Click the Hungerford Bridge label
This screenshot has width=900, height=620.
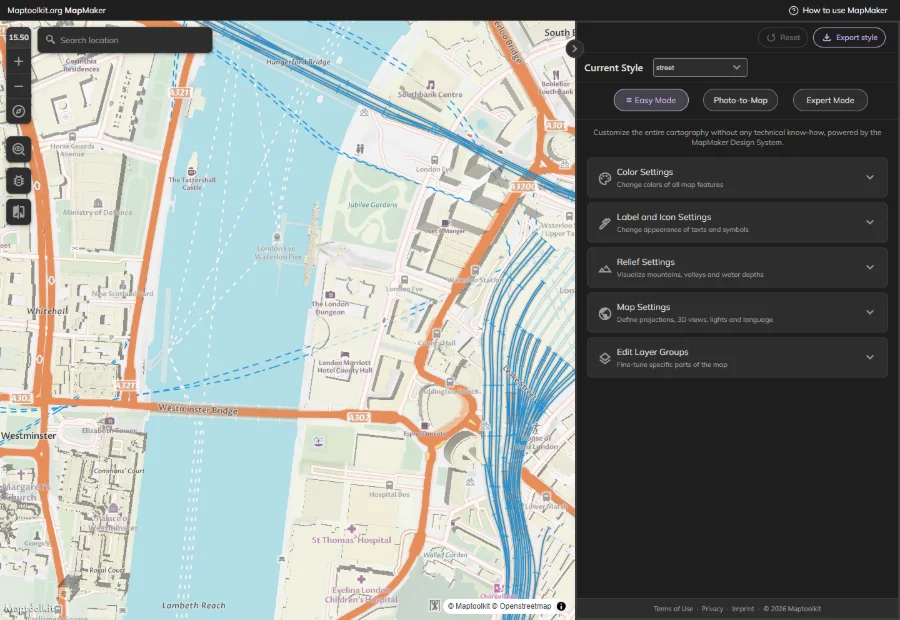[298, 61]
